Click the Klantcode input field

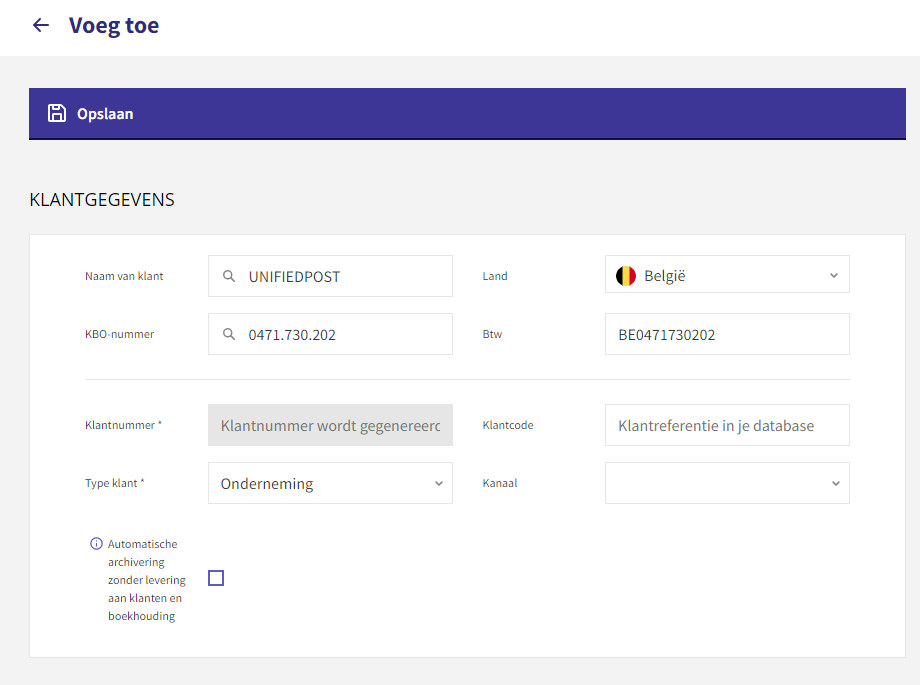click(727, 425)
